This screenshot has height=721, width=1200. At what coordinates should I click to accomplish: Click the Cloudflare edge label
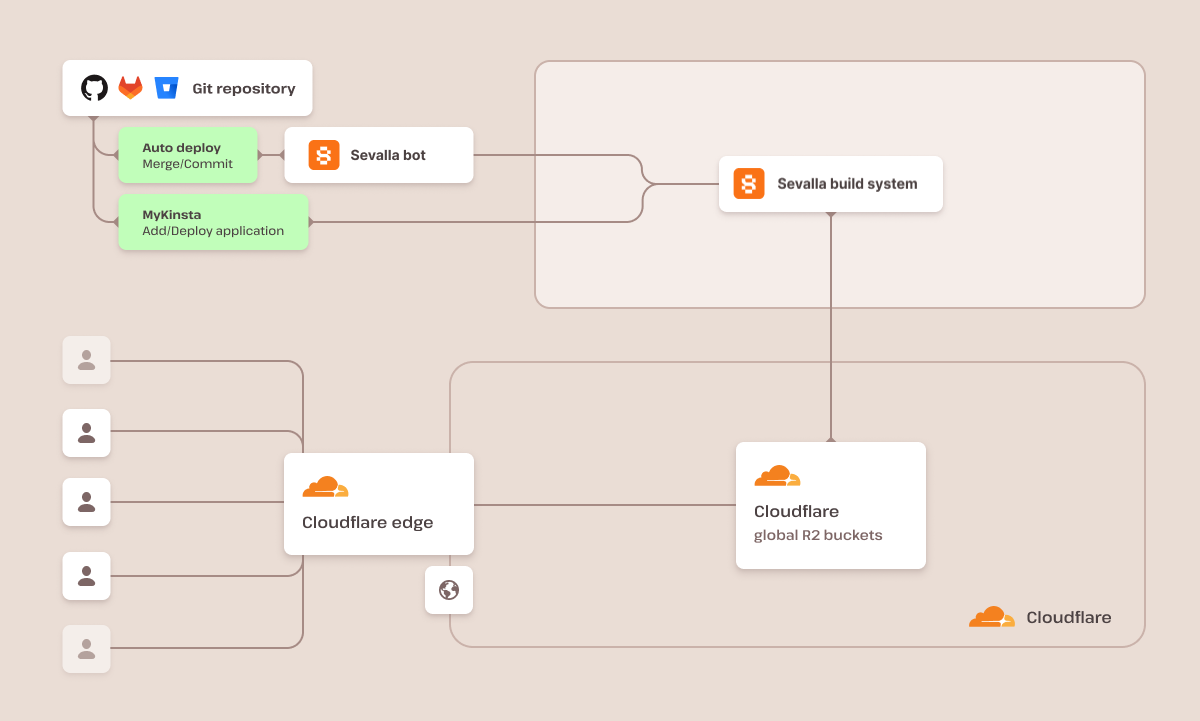(x=367, y=522)
